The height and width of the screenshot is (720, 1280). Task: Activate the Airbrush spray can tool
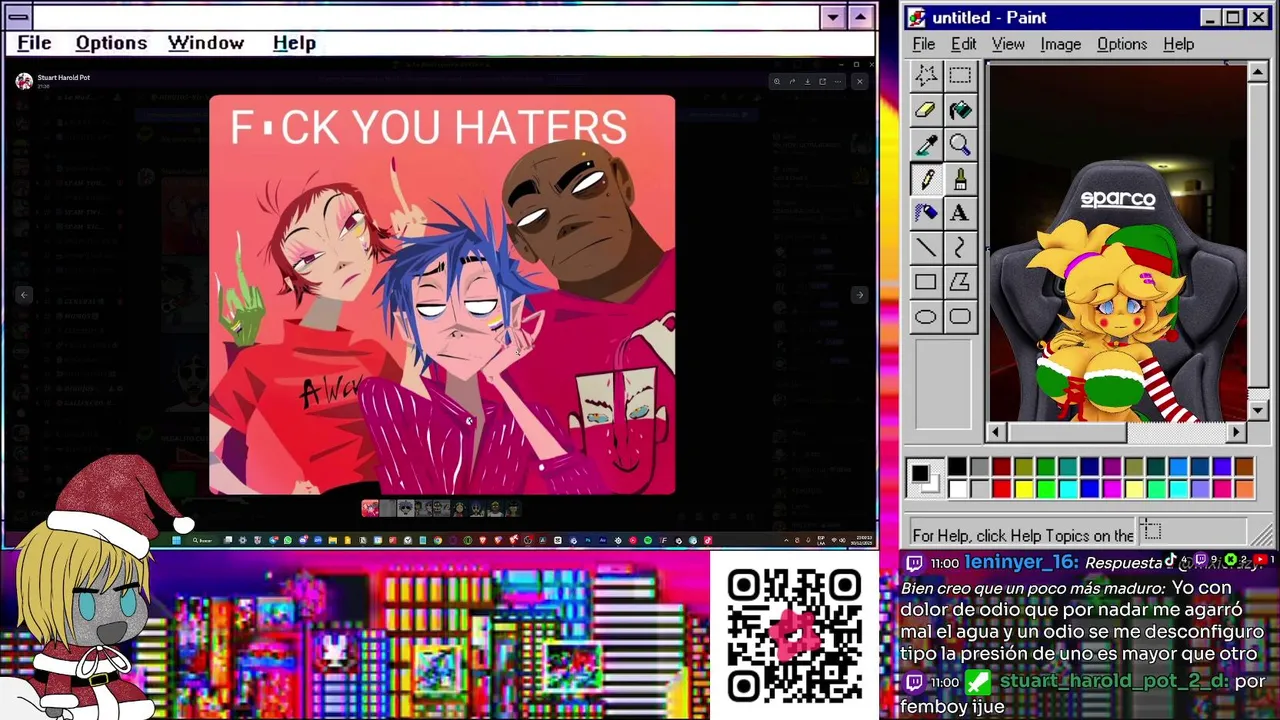[926, 213]
